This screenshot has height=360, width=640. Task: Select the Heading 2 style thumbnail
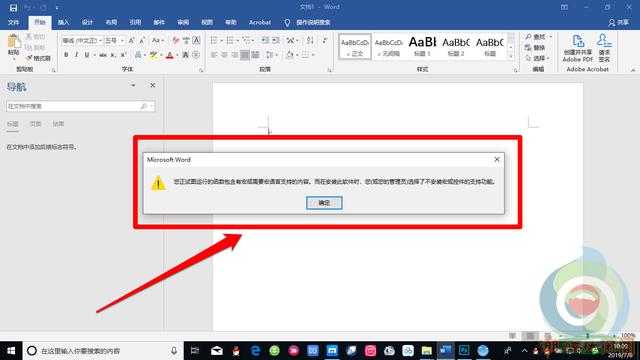pyautogui.click(x=456, y=47)
